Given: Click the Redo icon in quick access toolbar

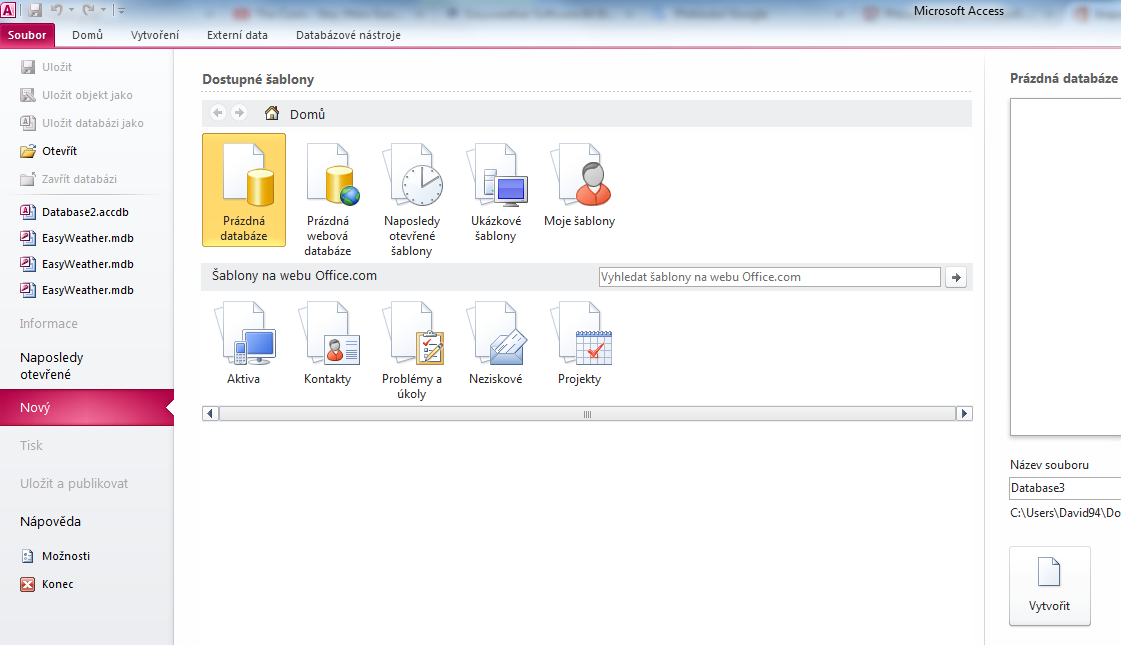Looking at the screenshot, I should click(x=89, y=10).
